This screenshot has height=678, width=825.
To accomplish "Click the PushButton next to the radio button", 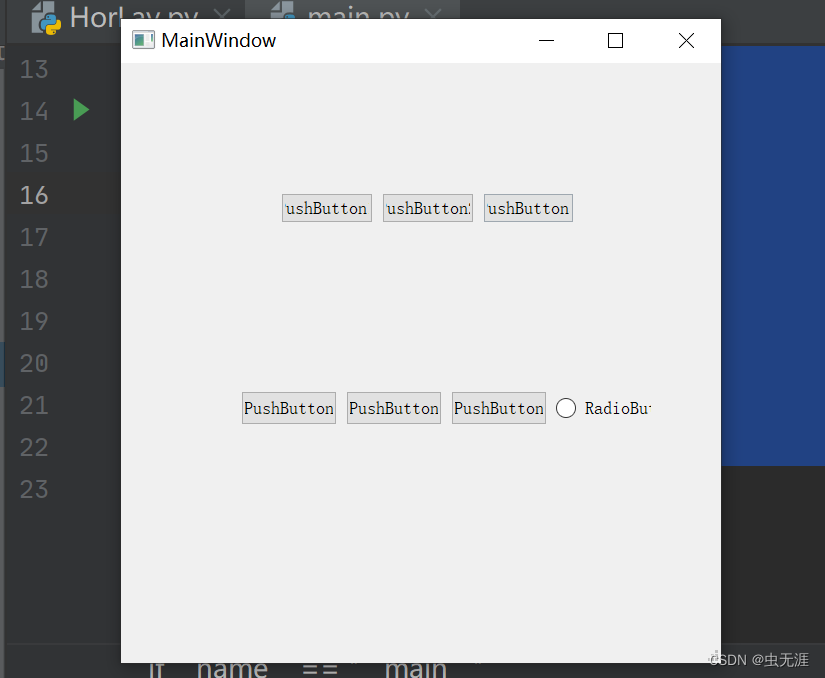I will pos(499,408).
